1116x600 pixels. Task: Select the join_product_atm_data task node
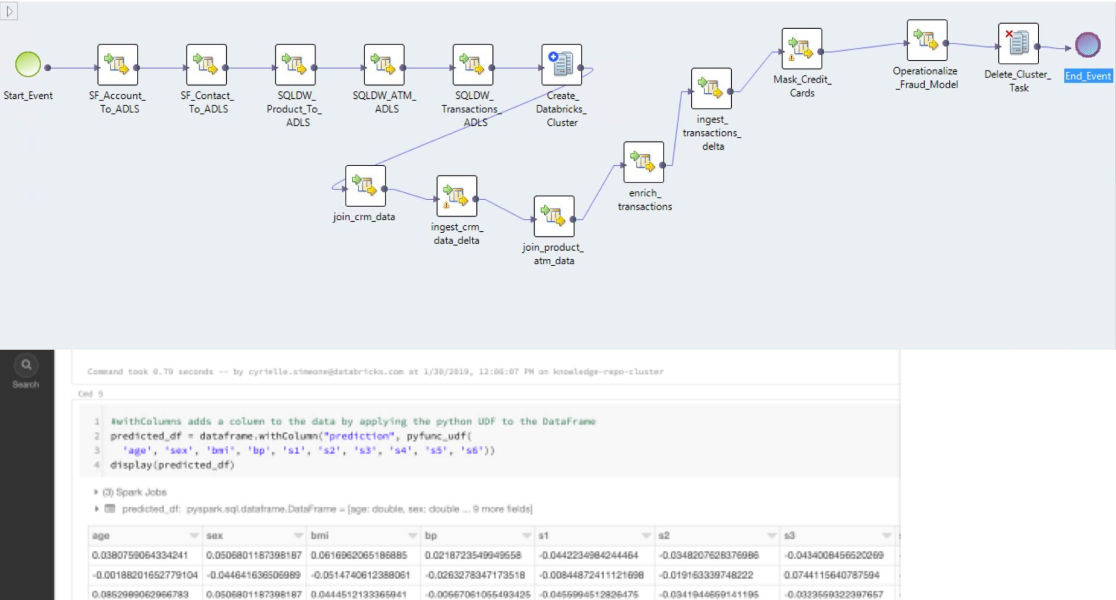click(554, 216)
